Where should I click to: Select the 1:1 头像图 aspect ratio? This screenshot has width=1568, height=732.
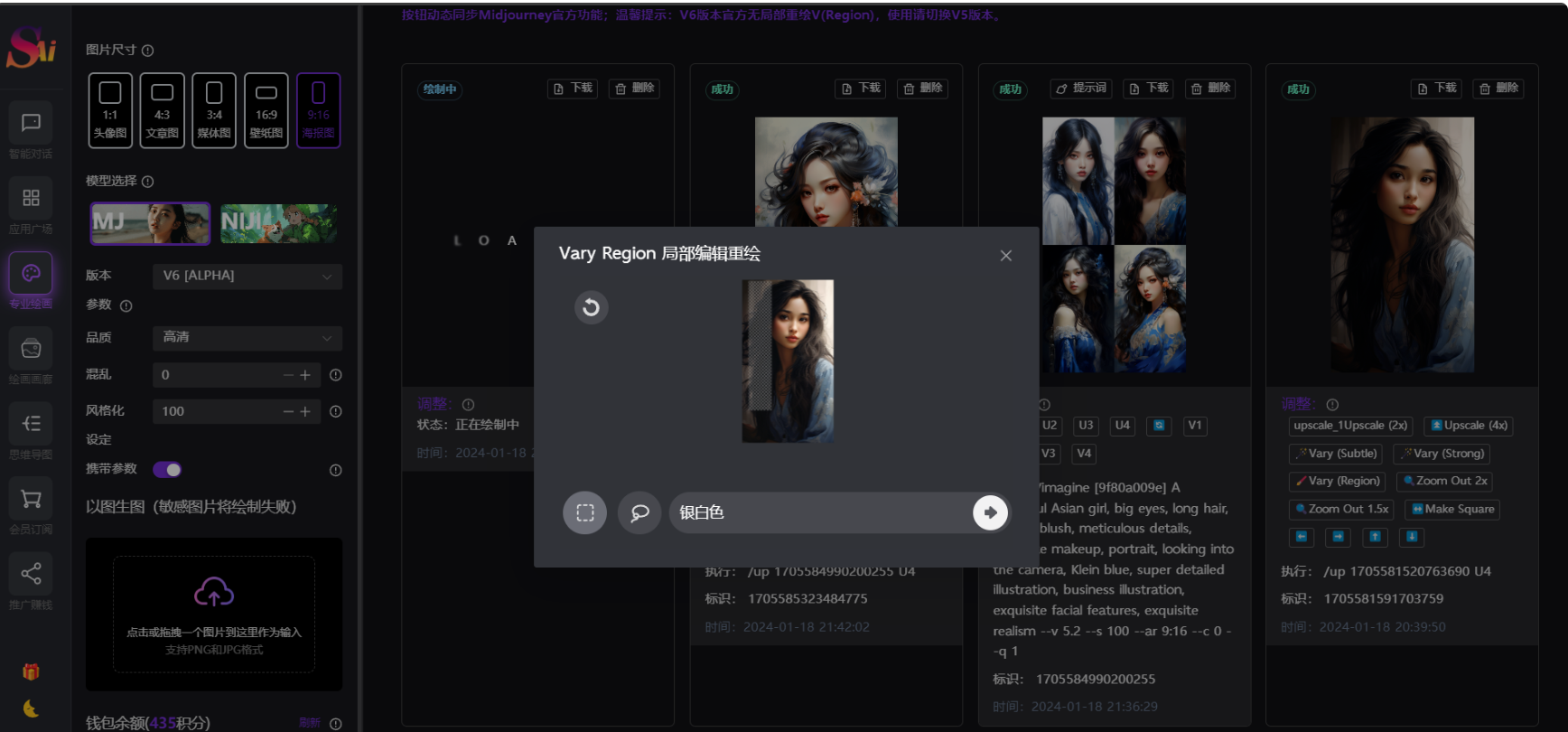point(110,110)
